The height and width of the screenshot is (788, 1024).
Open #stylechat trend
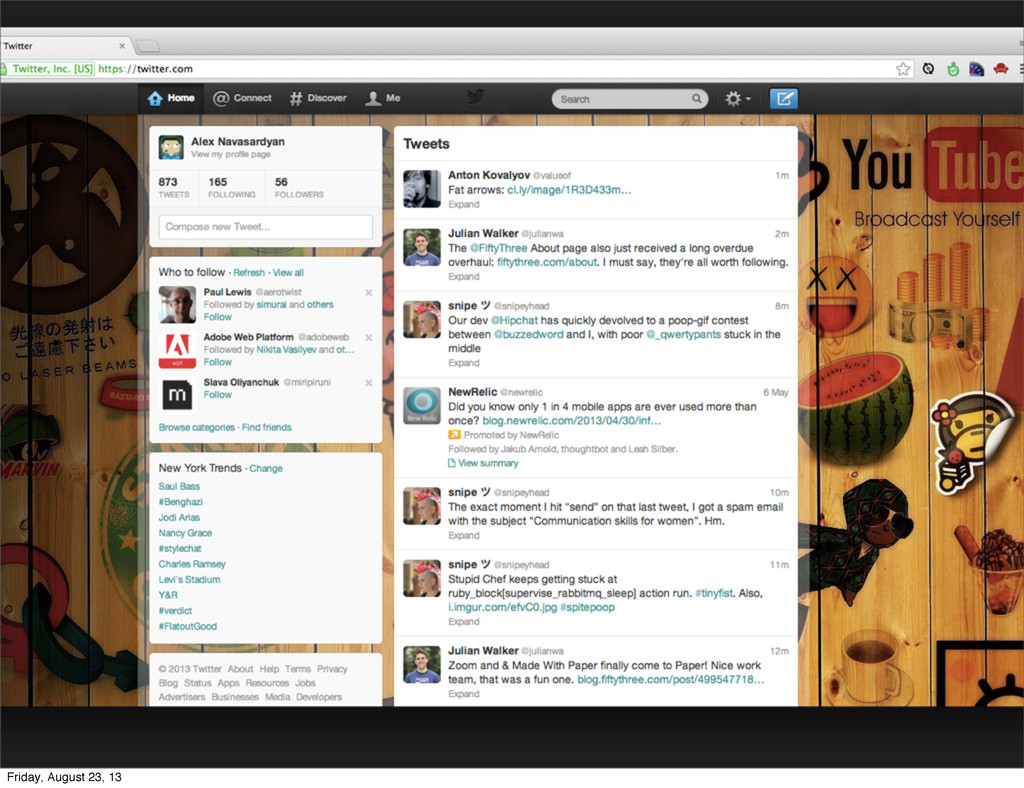coord(180,548)
